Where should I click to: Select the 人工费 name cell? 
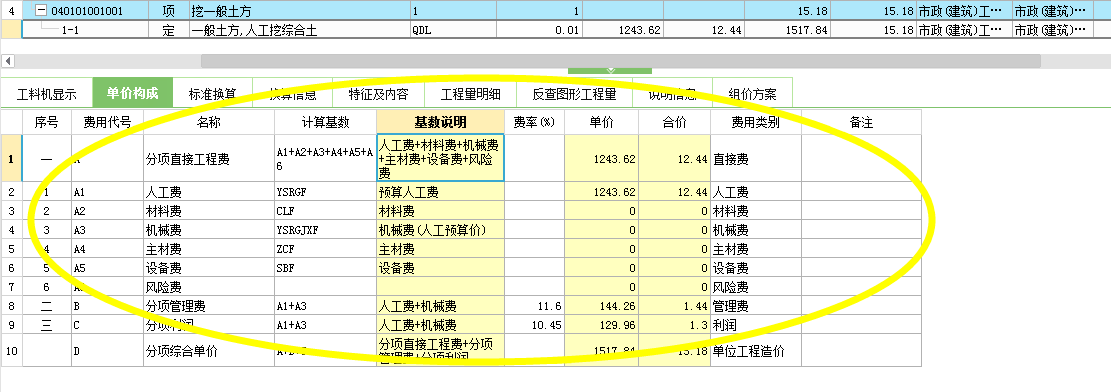[x=209, y=192]
